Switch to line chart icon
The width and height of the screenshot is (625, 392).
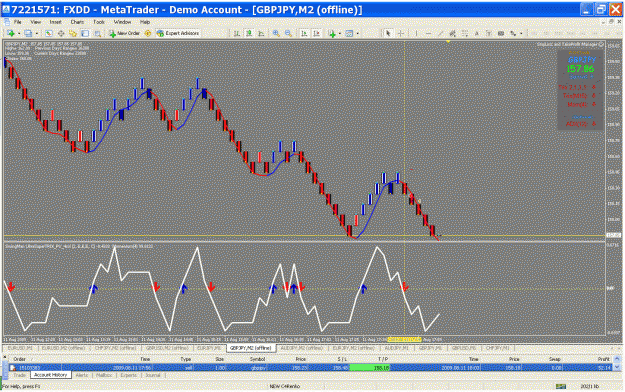(x=261, y=33)
